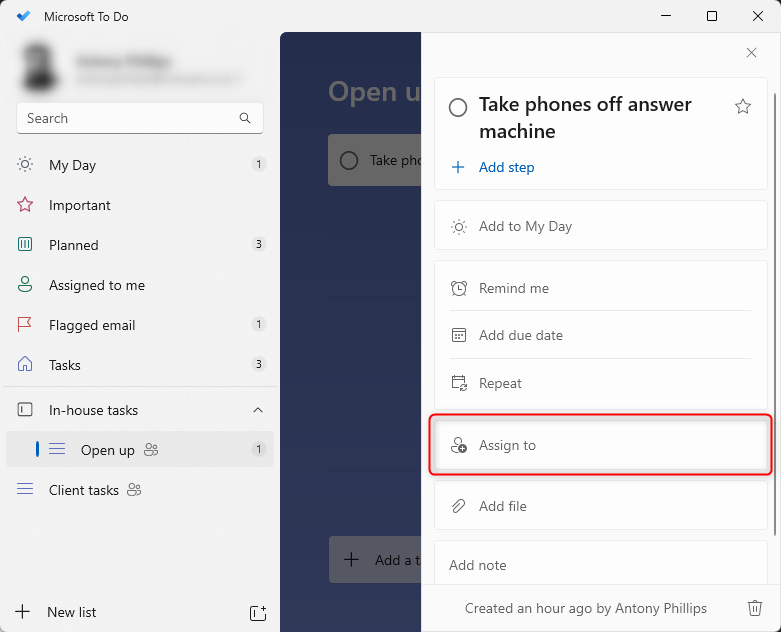Collapse the In-house tasks group
The height and width of the screenshot is (632, 781).
coord(258,410)
